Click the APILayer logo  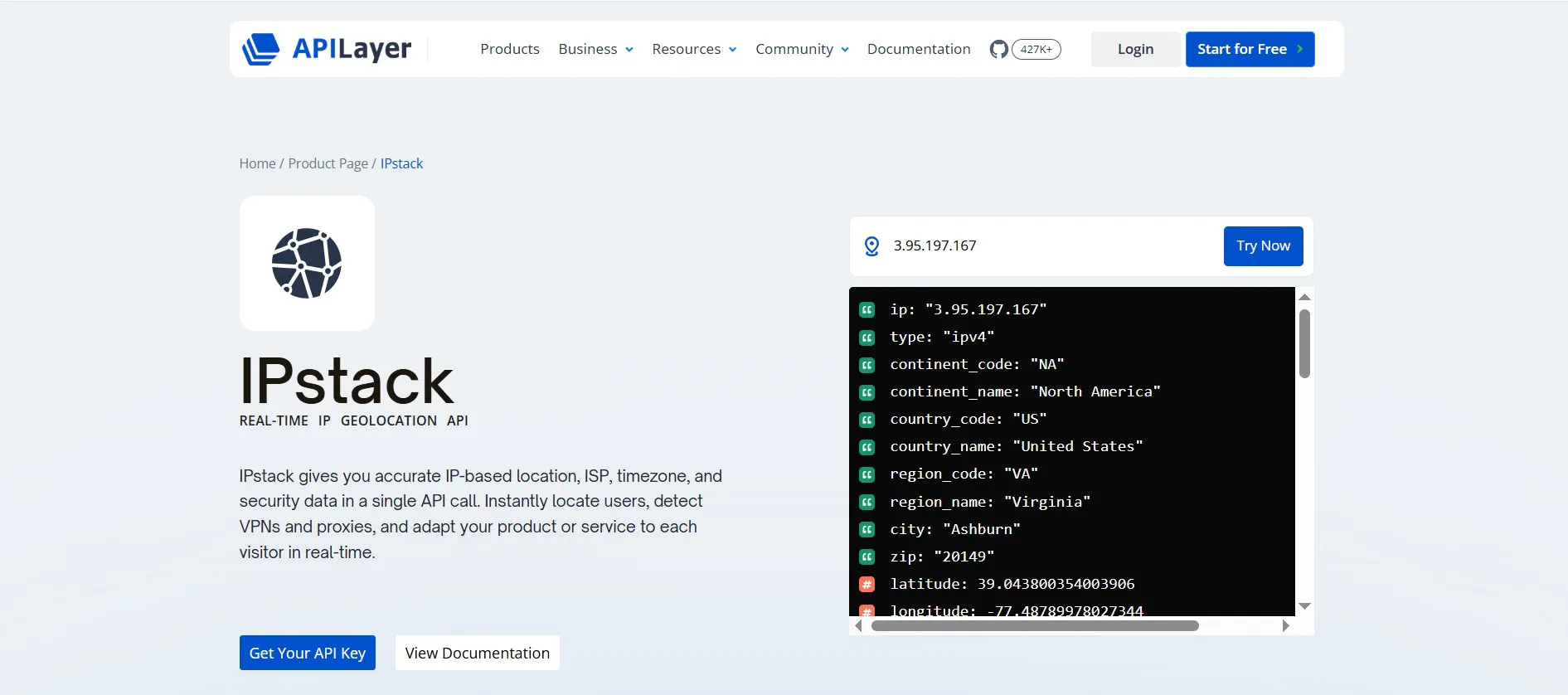point(327,49)
